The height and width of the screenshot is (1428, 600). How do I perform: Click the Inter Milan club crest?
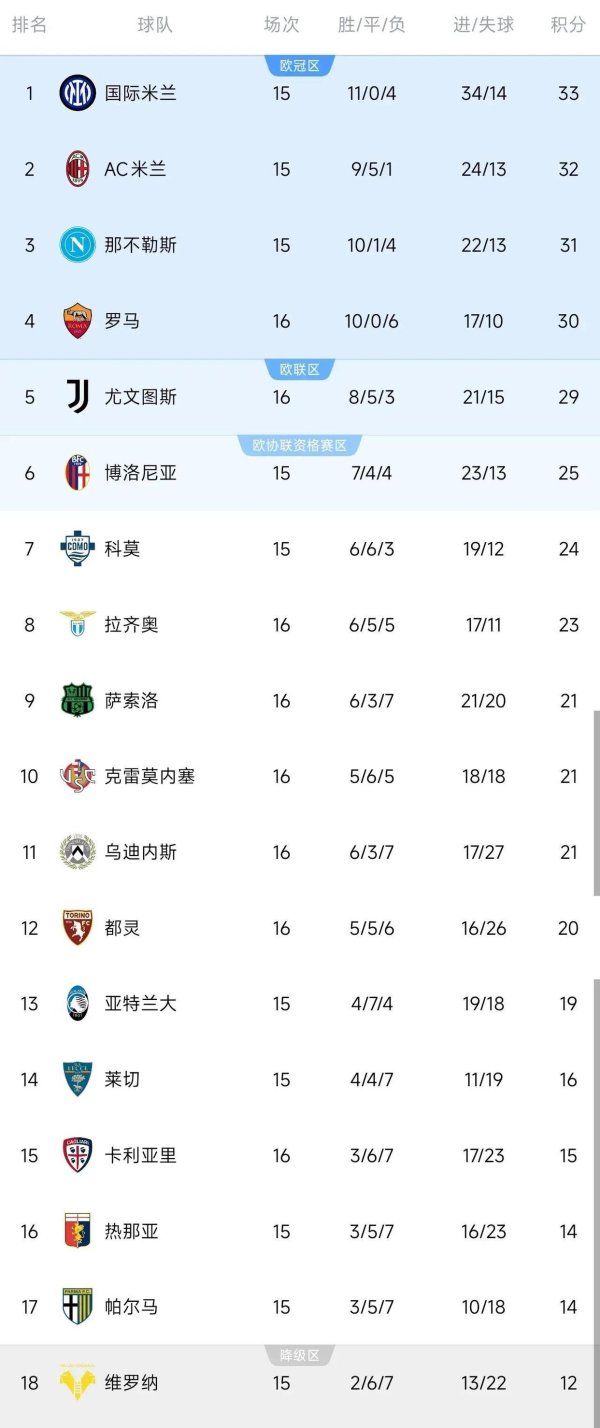click(77, 94)
